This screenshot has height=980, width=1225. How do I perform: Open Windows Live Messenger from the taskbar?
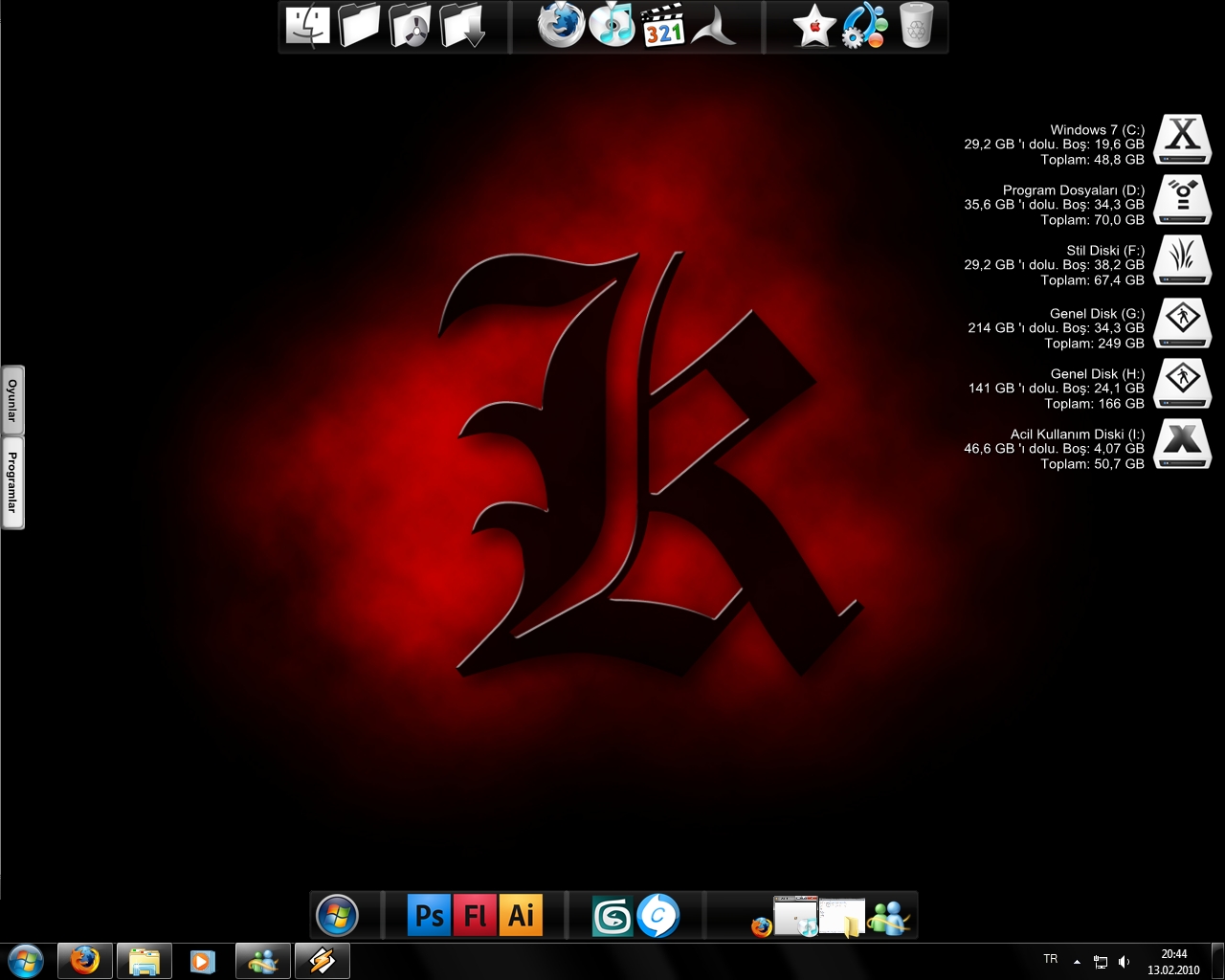click(x=262, y=960)
